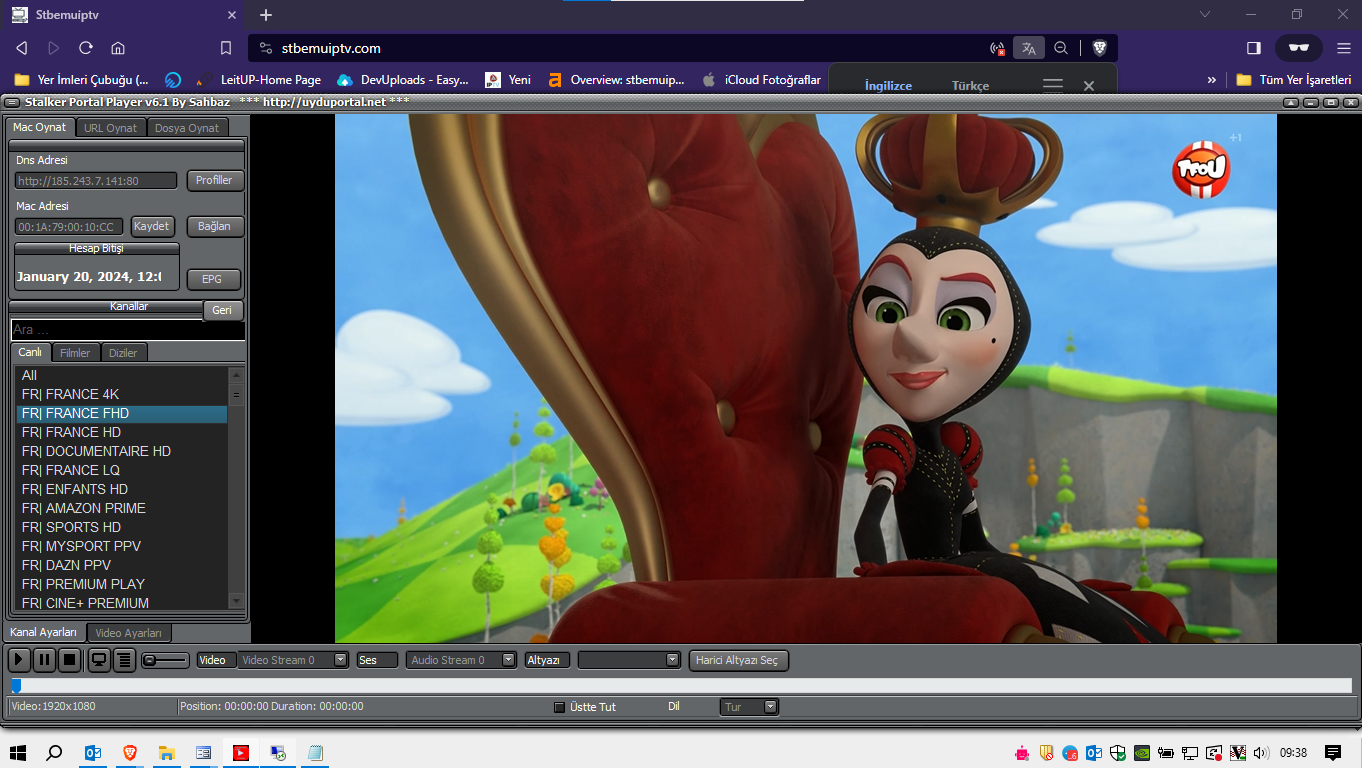Screen dimensions: 1362x768
Task: Select FR| FRANCE LQ category
Action: [x=122, y=470]
